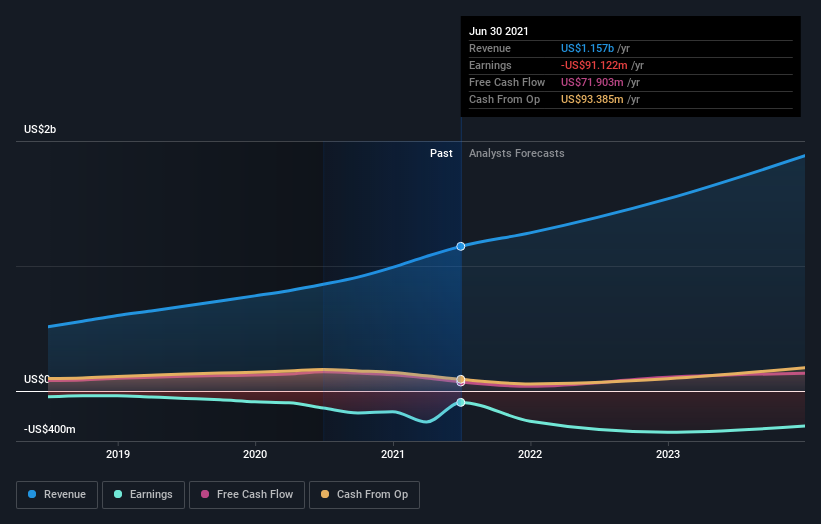This screenshot has height=524, width=821.
Task: Click the Analysts Forecasts label
Action: (x=517, y=153)
